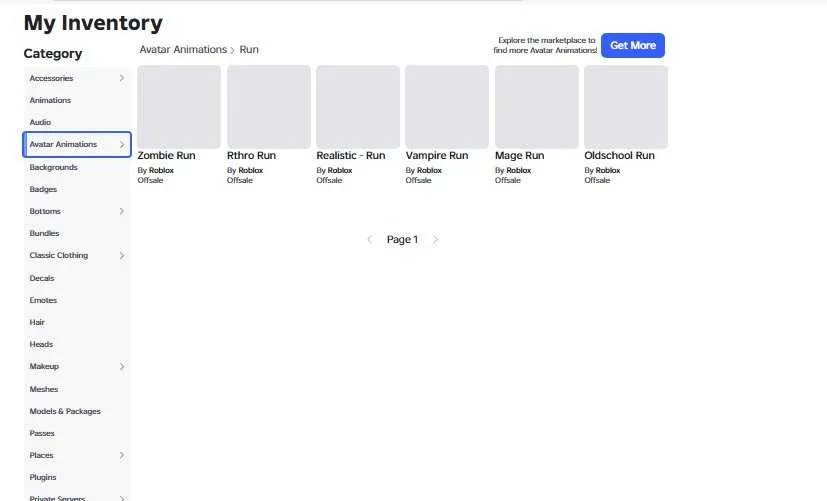The width and height of the screenshot is (827, 501).
Task: Click the Get More button
Action: pos(633,45)
